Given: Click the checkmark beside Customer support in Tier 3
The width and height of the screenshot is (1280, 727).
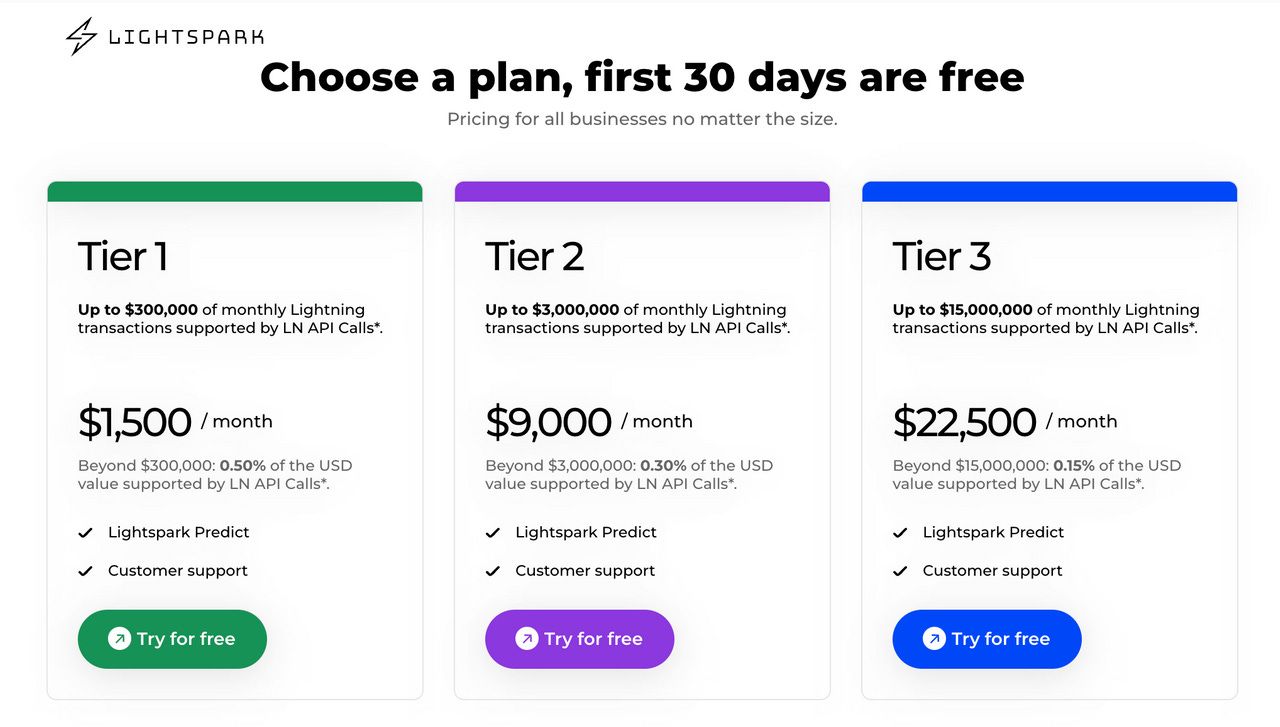Looking at the screenshot, I should 900,570.
